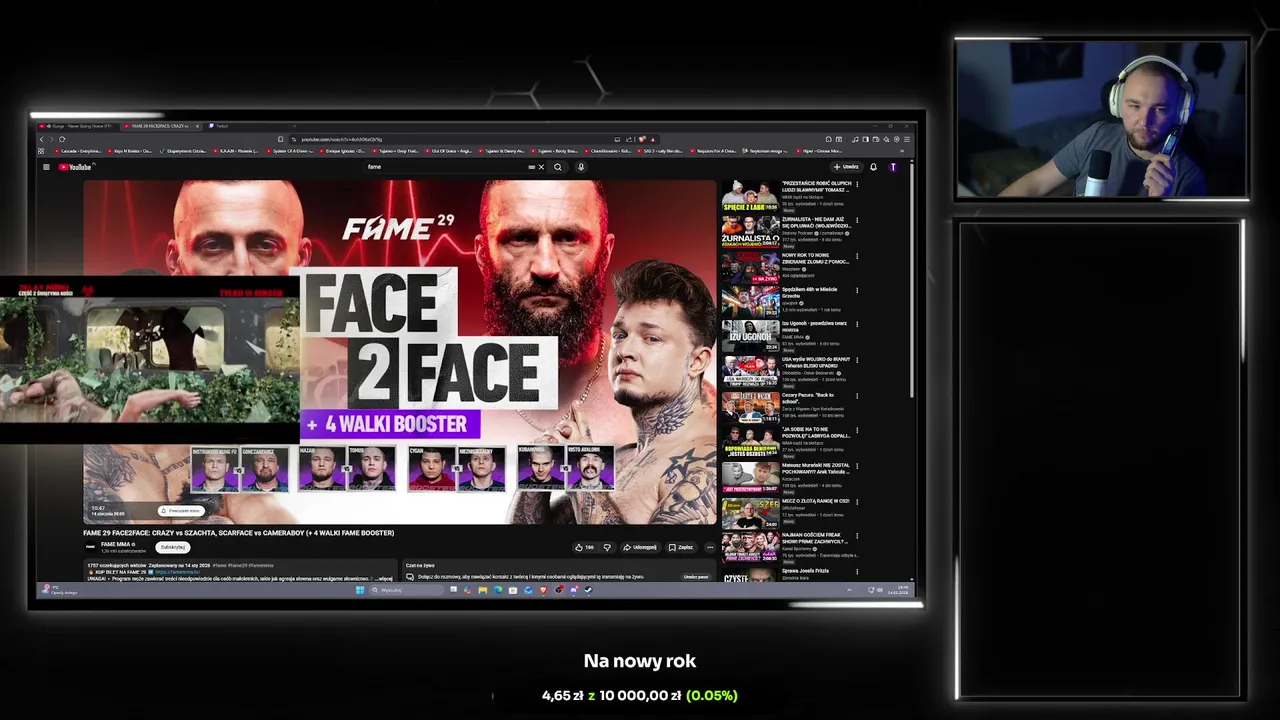The image size is (1280, 720).
Task: Like the video with thumbs up
Action: 584,547
